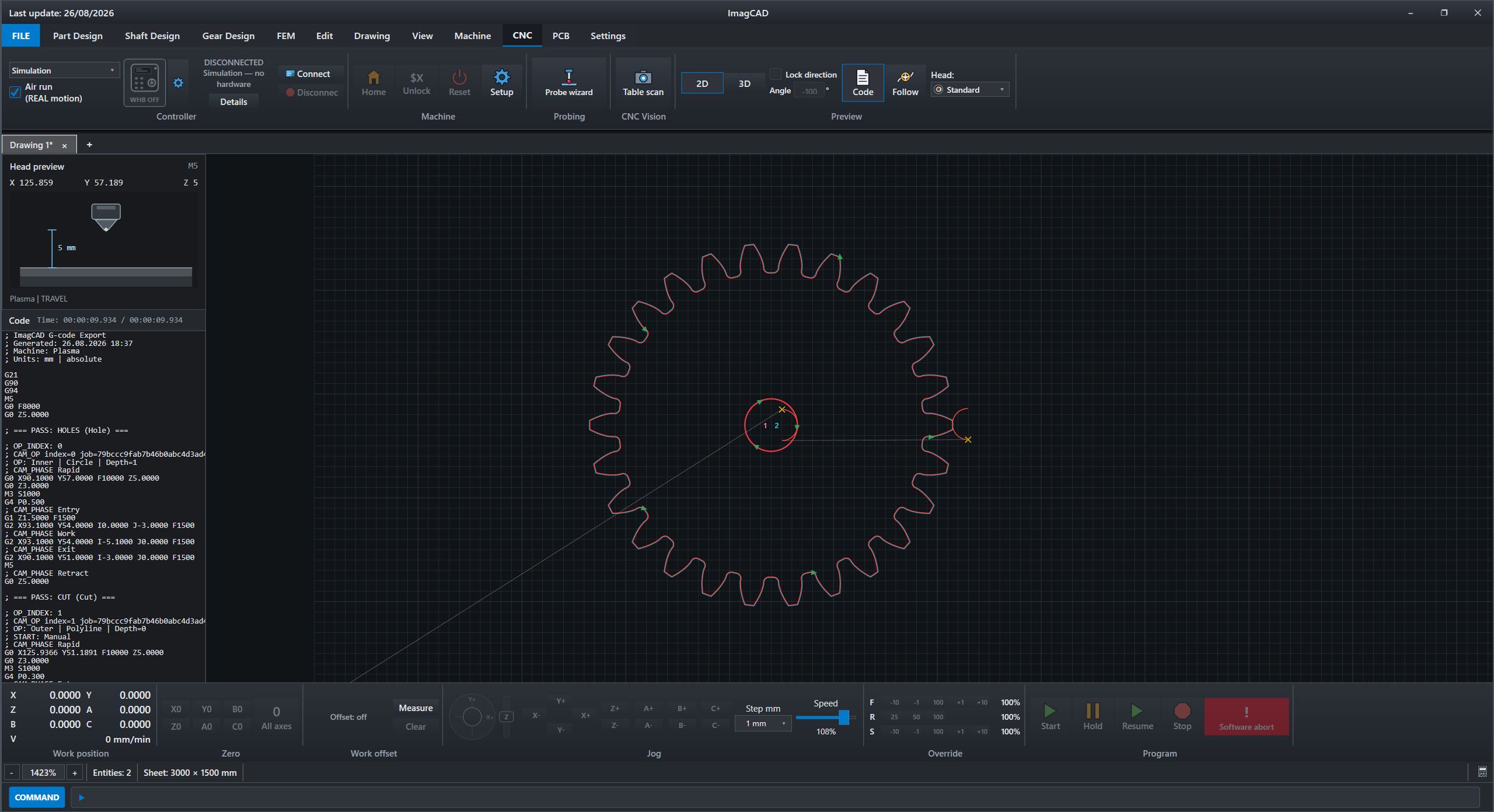Jog Y+ direction
1494x812 pixels.
pos(560,701)
